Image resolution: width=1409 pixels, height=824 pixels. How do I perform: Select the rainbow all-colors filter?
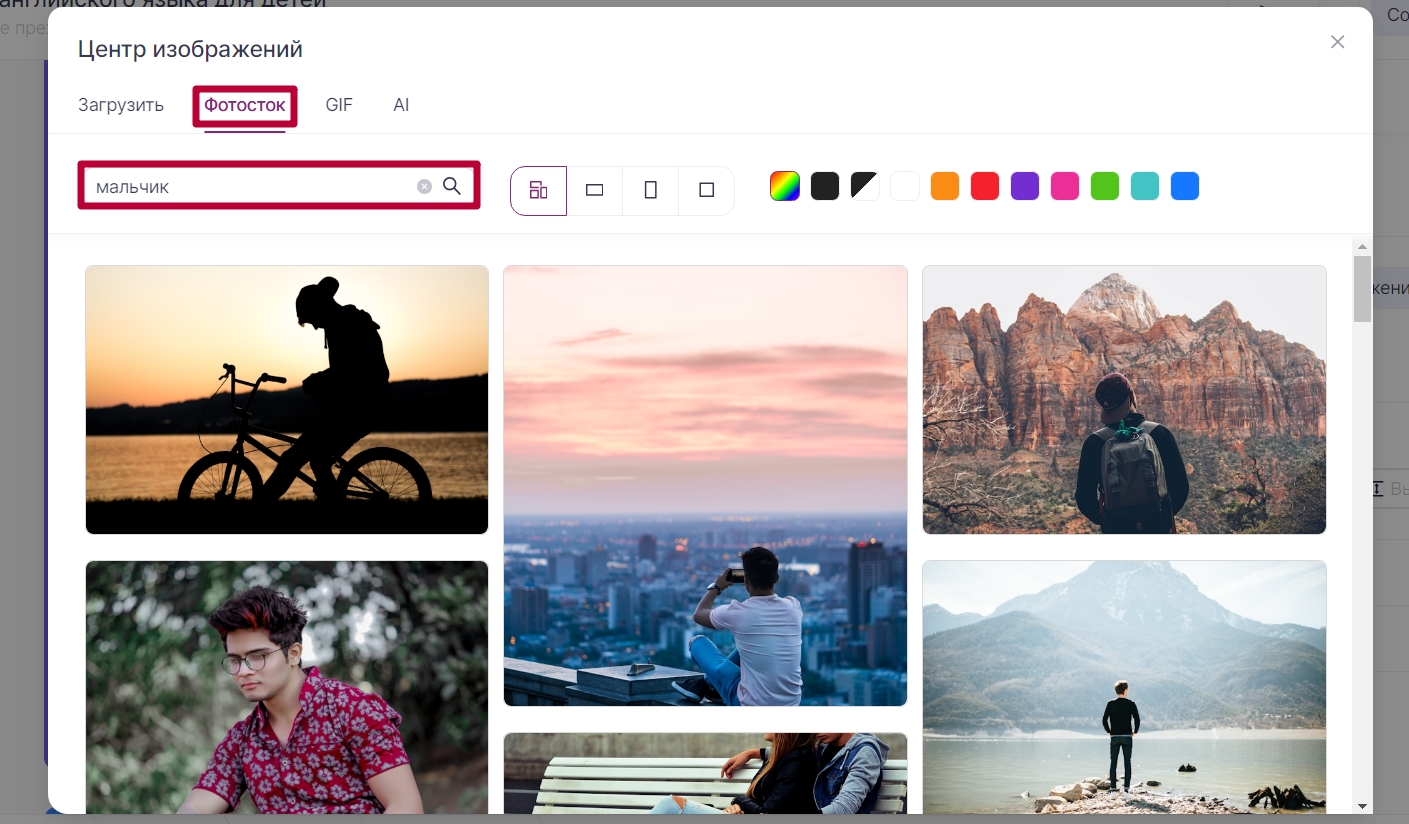785,186
